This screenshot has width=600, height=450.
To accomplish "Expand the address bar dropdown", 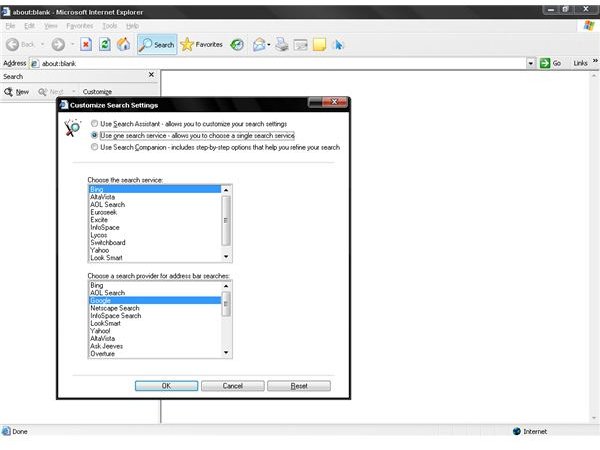I will tap(530, 64).
